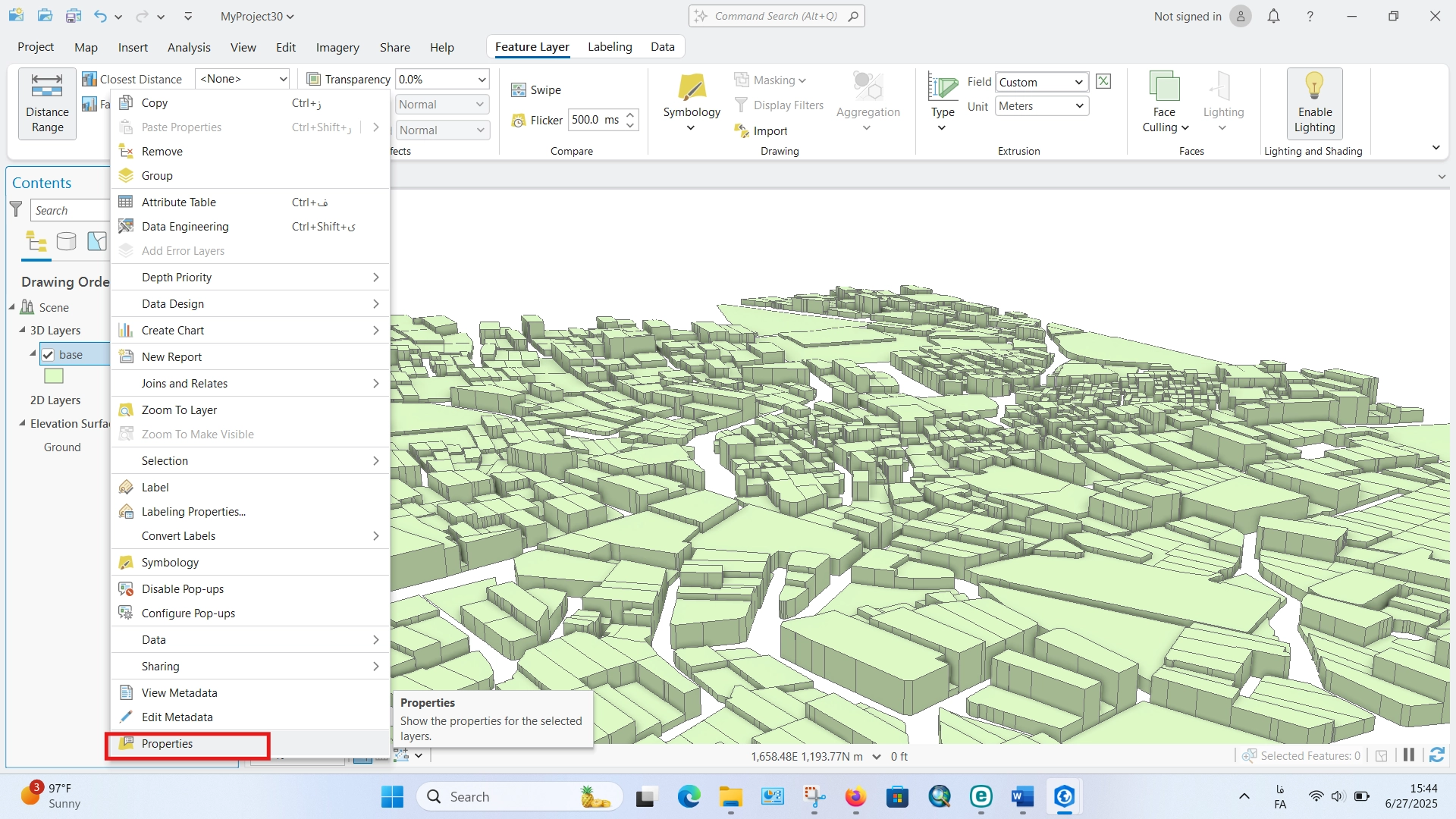1456x819 pixels.
Task: Choose Attribute Table from context menu
Action: [x=250, y=202]
